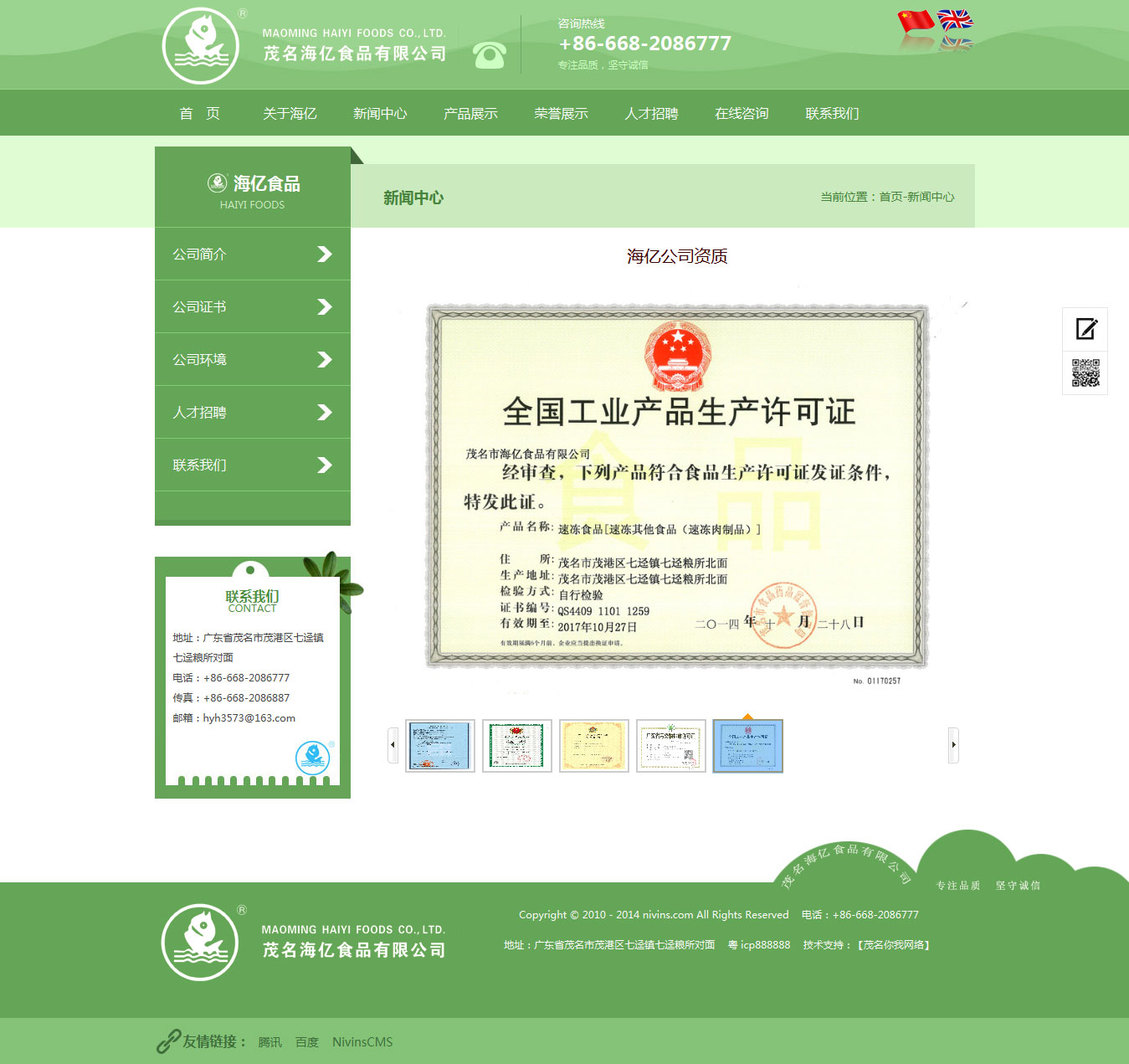Click the telephone hotline icon
The image size is (1129, 1064).
489,55
